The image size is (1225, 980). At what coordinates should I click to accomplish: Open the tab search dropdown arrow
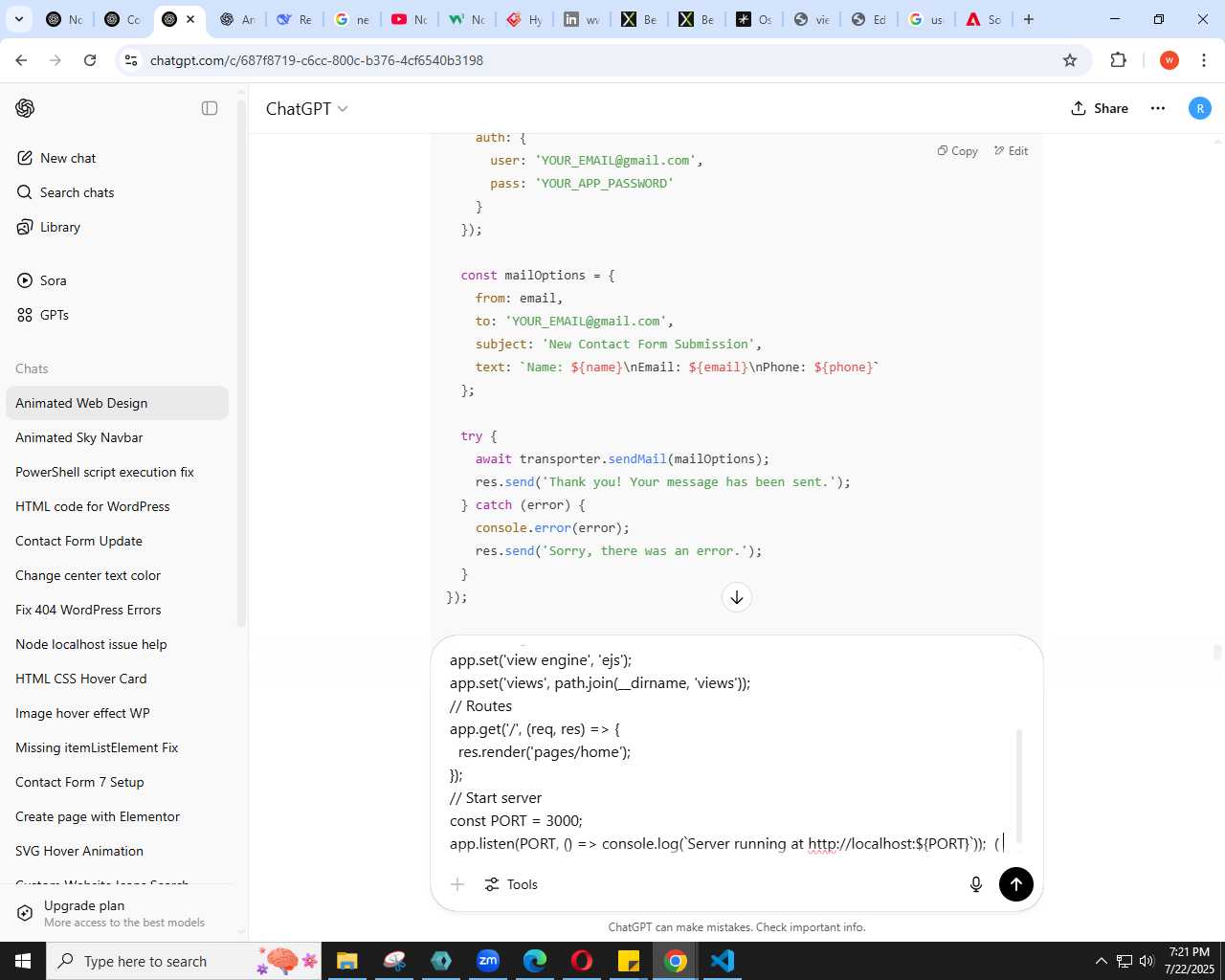18,19
